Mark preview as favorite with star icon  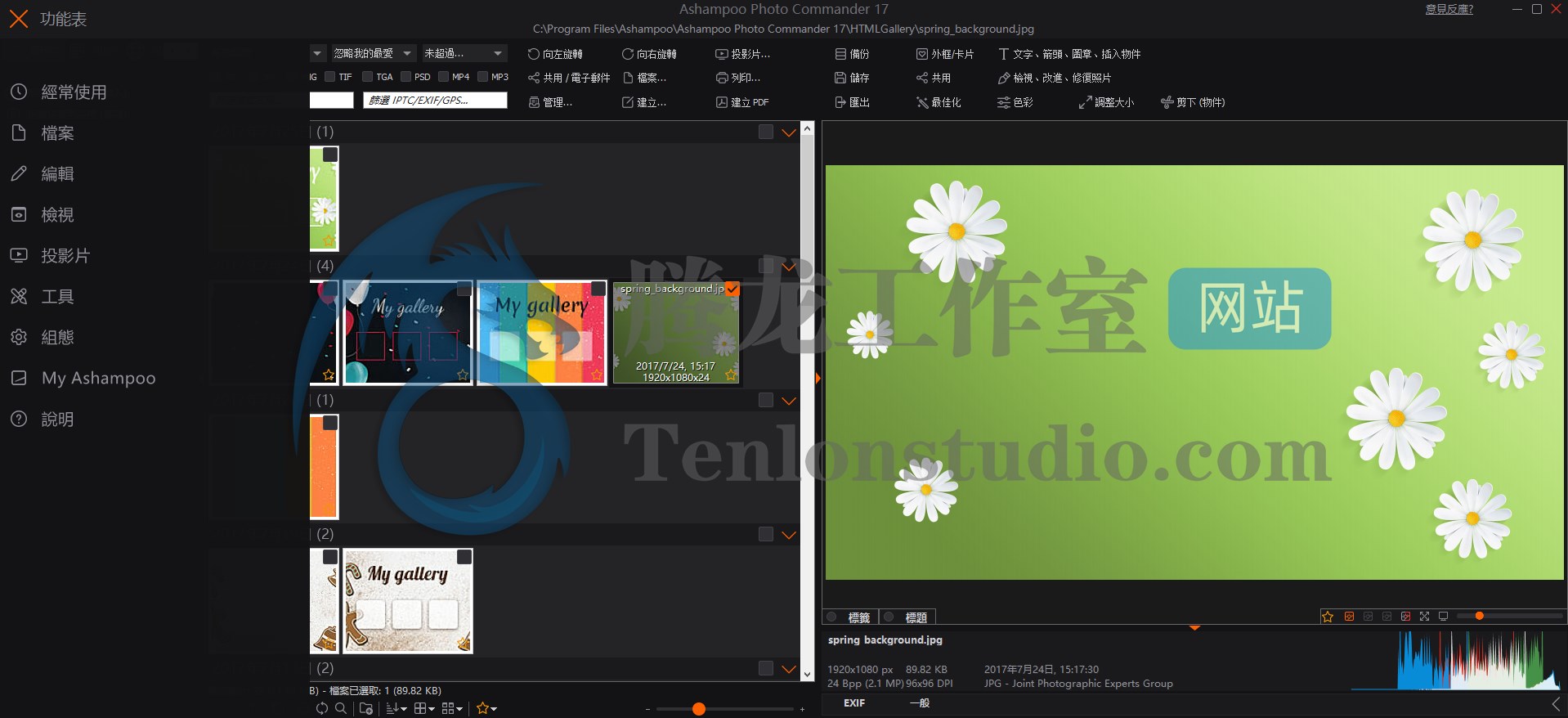(x=1328, y=617)
